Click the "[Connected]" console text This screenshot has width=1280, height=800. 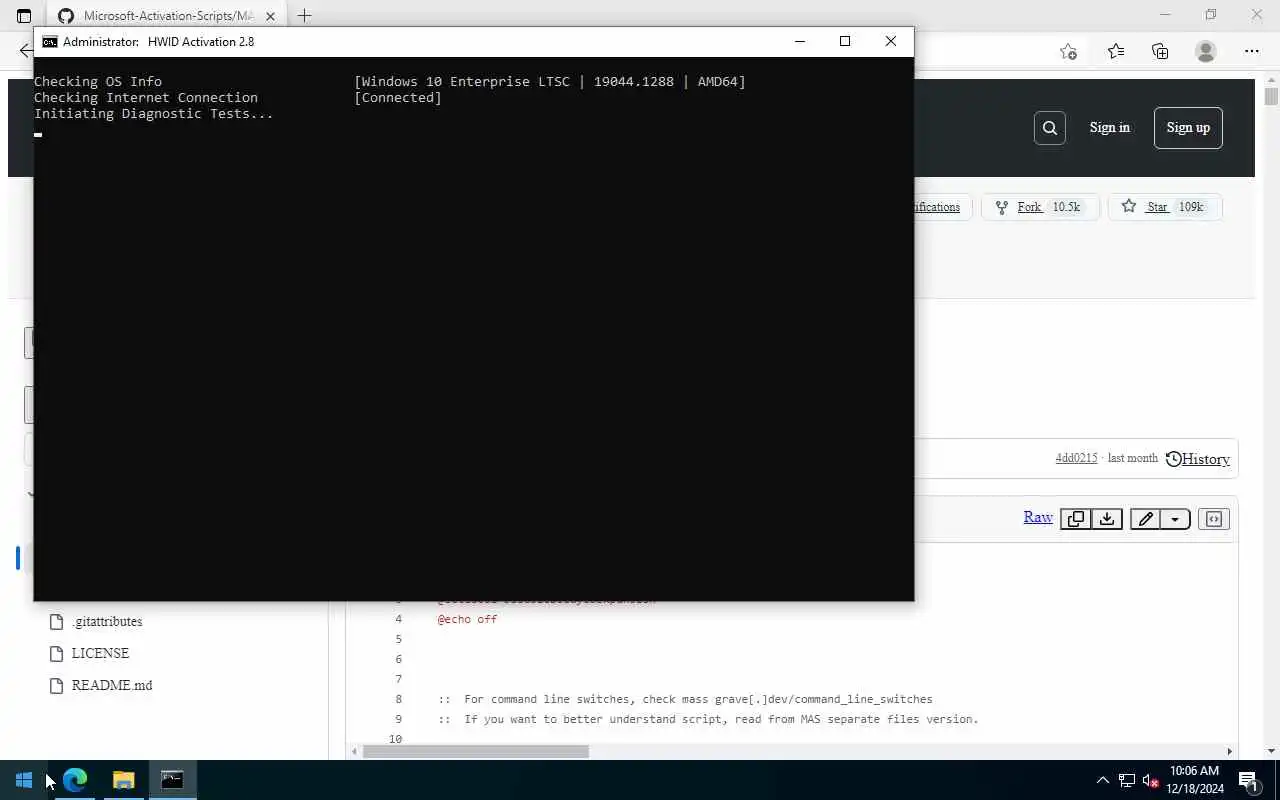click(x=398, y=97)
